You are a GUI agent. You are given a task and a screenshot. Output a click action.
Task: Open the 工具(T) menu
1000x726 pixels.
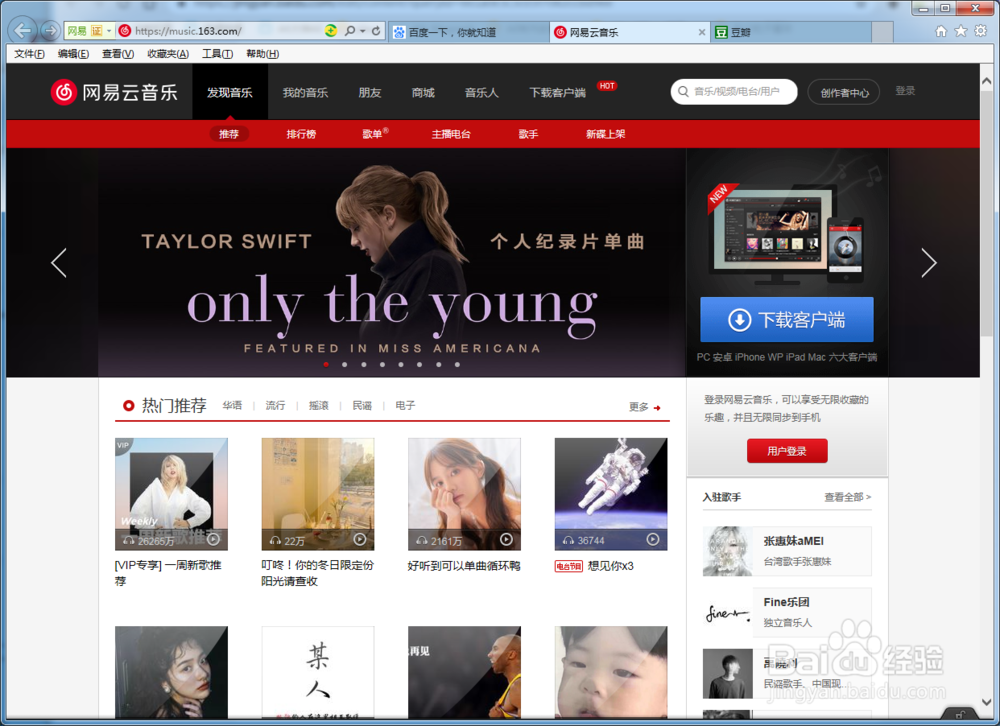(x=217, y=54)
